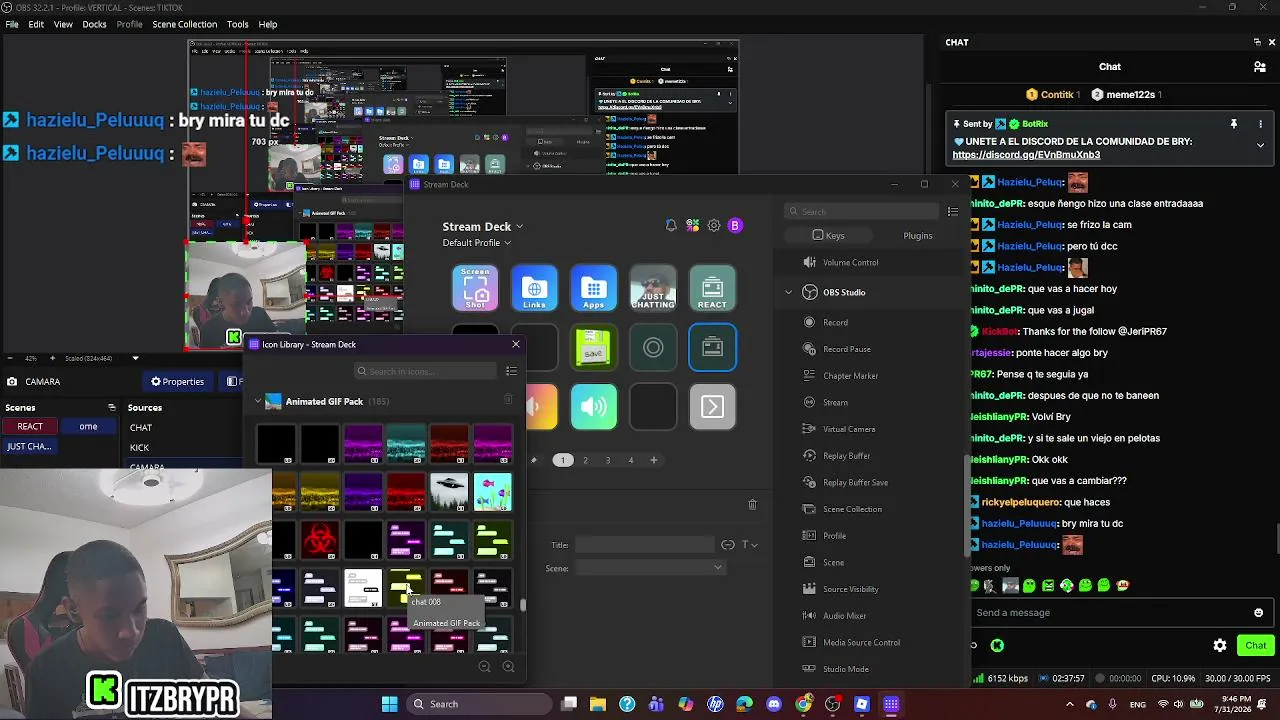Select the Links folder key
1280x720 pixels.
pos(534,288)
